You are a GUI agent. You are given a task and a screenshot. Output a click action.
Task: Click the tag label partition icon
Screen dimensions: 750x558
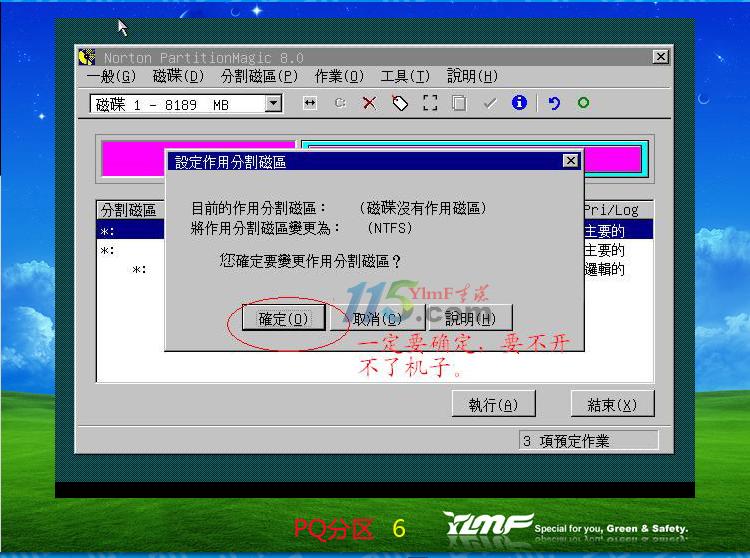click(x=400, y=103)
